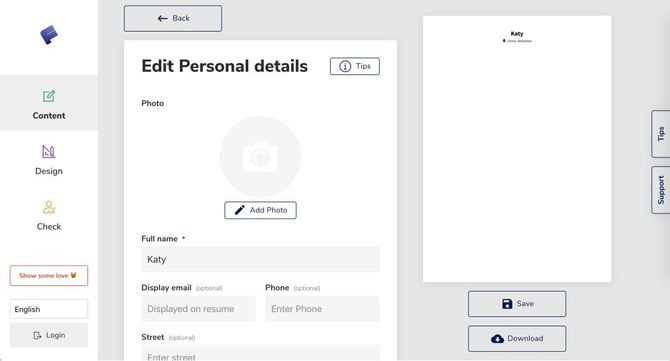Image resolution: width=670 pixels, height=361 pixels.
Task: Select the Content pencil icon
Action: (x=49, y=96)
